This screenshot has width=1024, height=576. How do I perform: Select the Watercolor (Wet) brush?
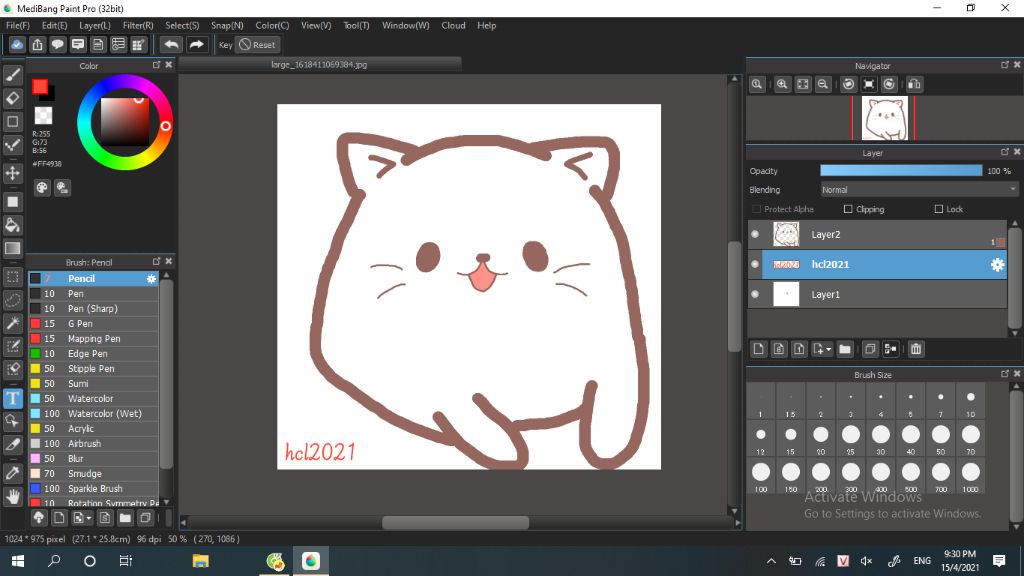pos(93,414)
